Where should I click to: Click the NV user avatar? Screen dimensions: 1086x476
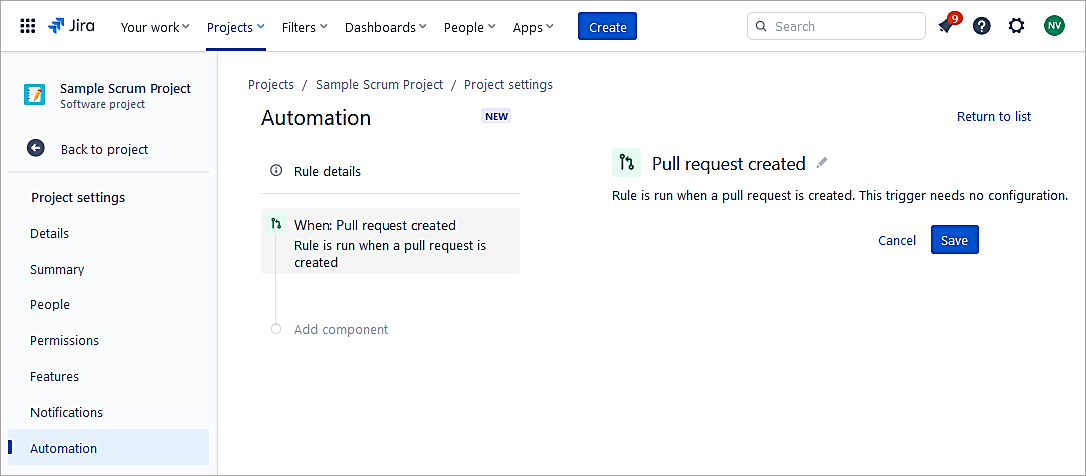(1054, 27)
